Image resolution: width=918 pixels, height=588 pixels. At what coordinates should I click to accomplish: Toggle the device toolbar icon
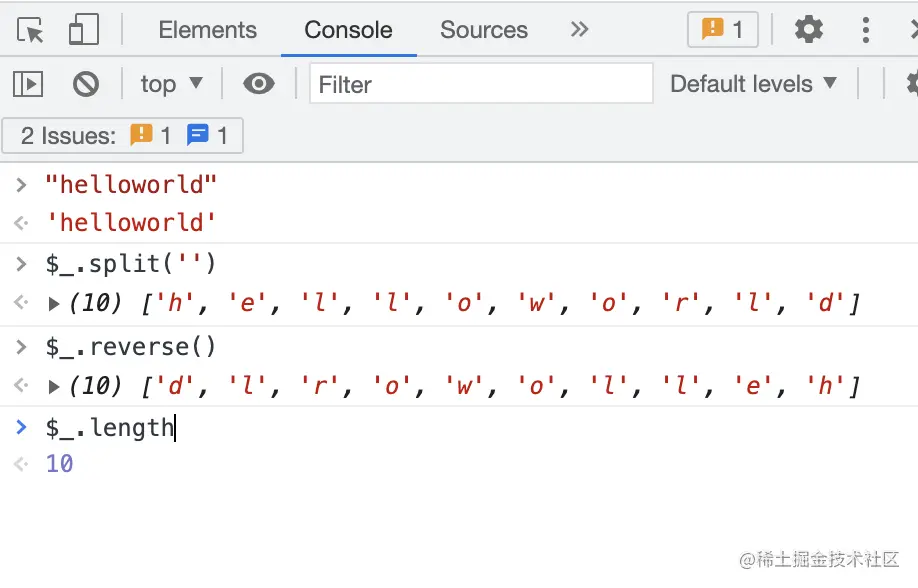coord(83,30)
